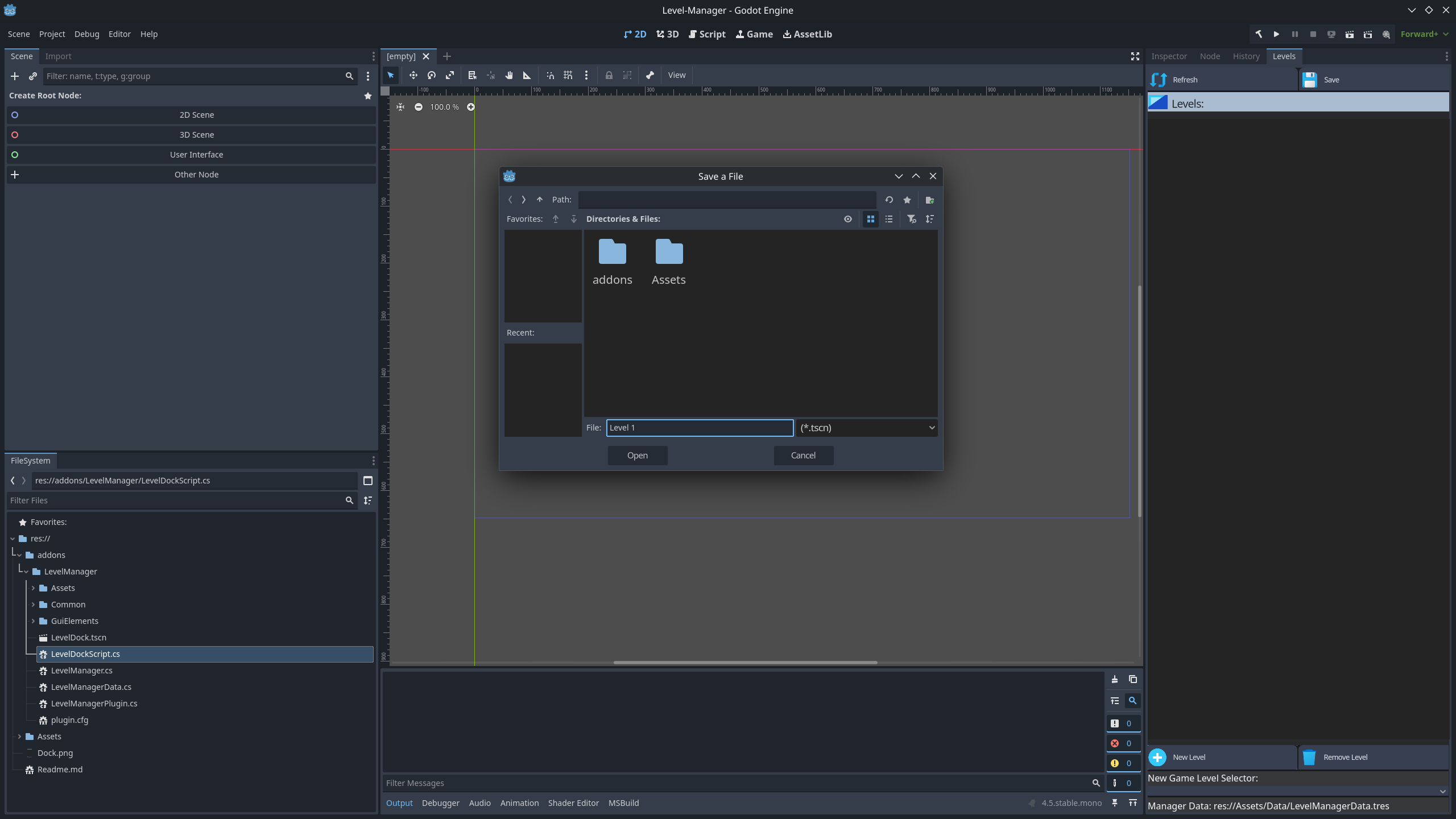Image resolution: width=1456 pixels, height=819 pixels.
Task: Click the Remove Level trash button
Action: pos(1374,757)
